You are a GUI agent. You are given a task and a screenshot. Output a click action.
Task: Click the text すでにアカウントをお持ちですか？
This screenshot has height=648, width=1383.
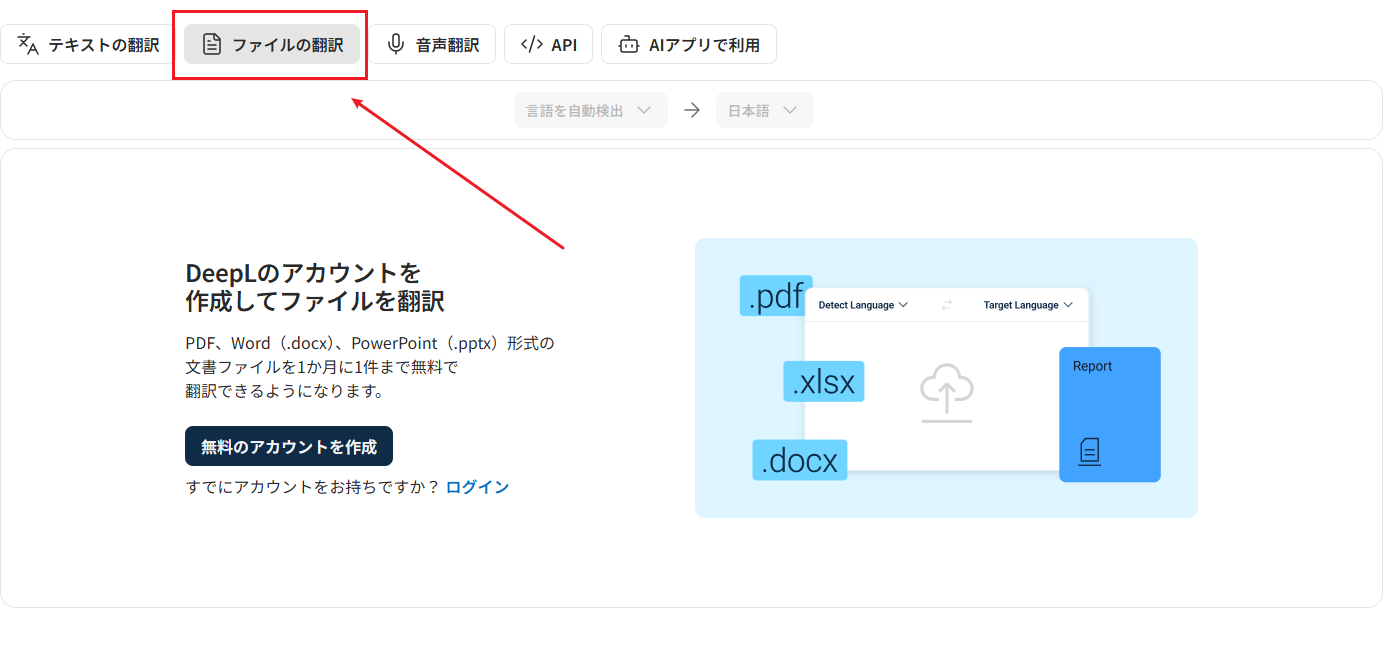click(313, 487)
